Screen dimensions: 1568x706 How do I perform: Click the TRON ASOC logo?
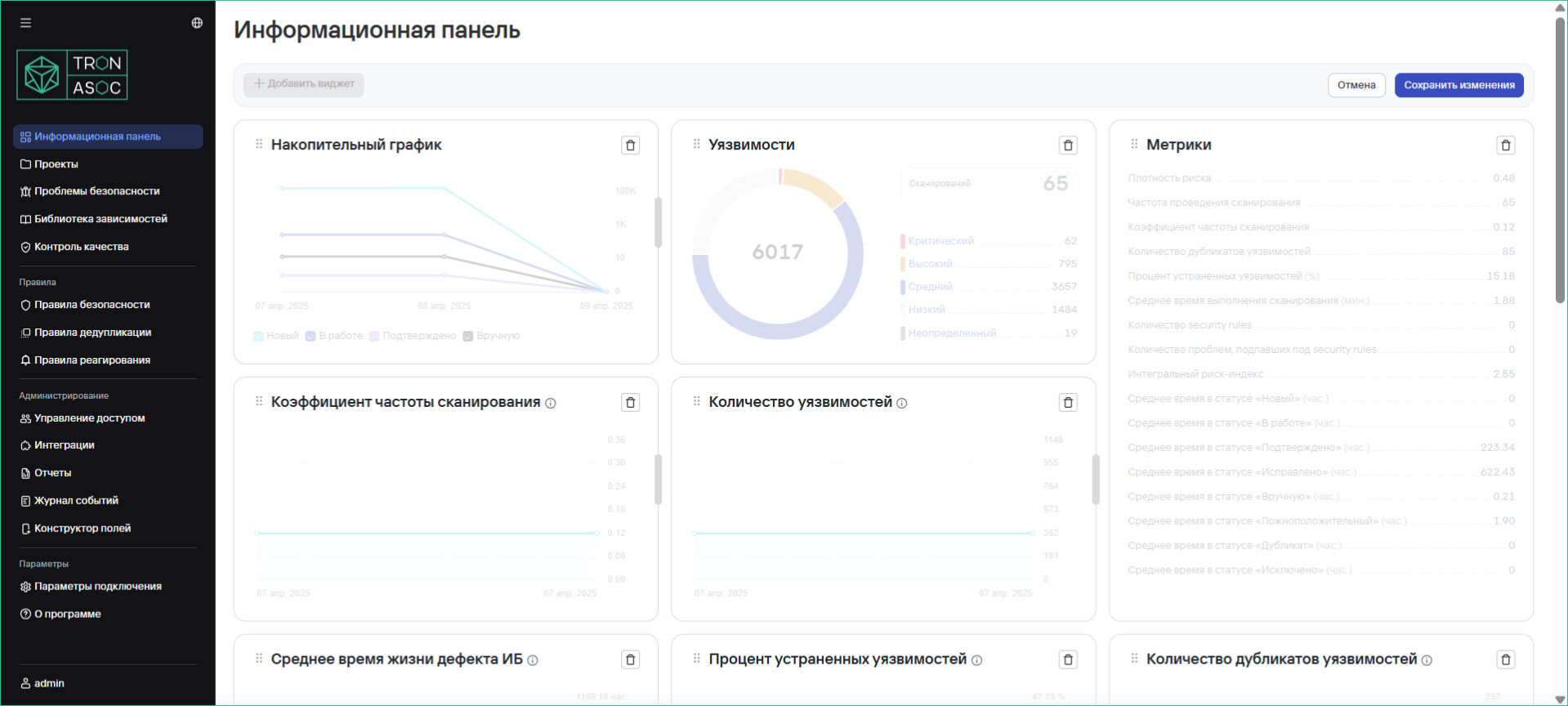click(72, 75)
